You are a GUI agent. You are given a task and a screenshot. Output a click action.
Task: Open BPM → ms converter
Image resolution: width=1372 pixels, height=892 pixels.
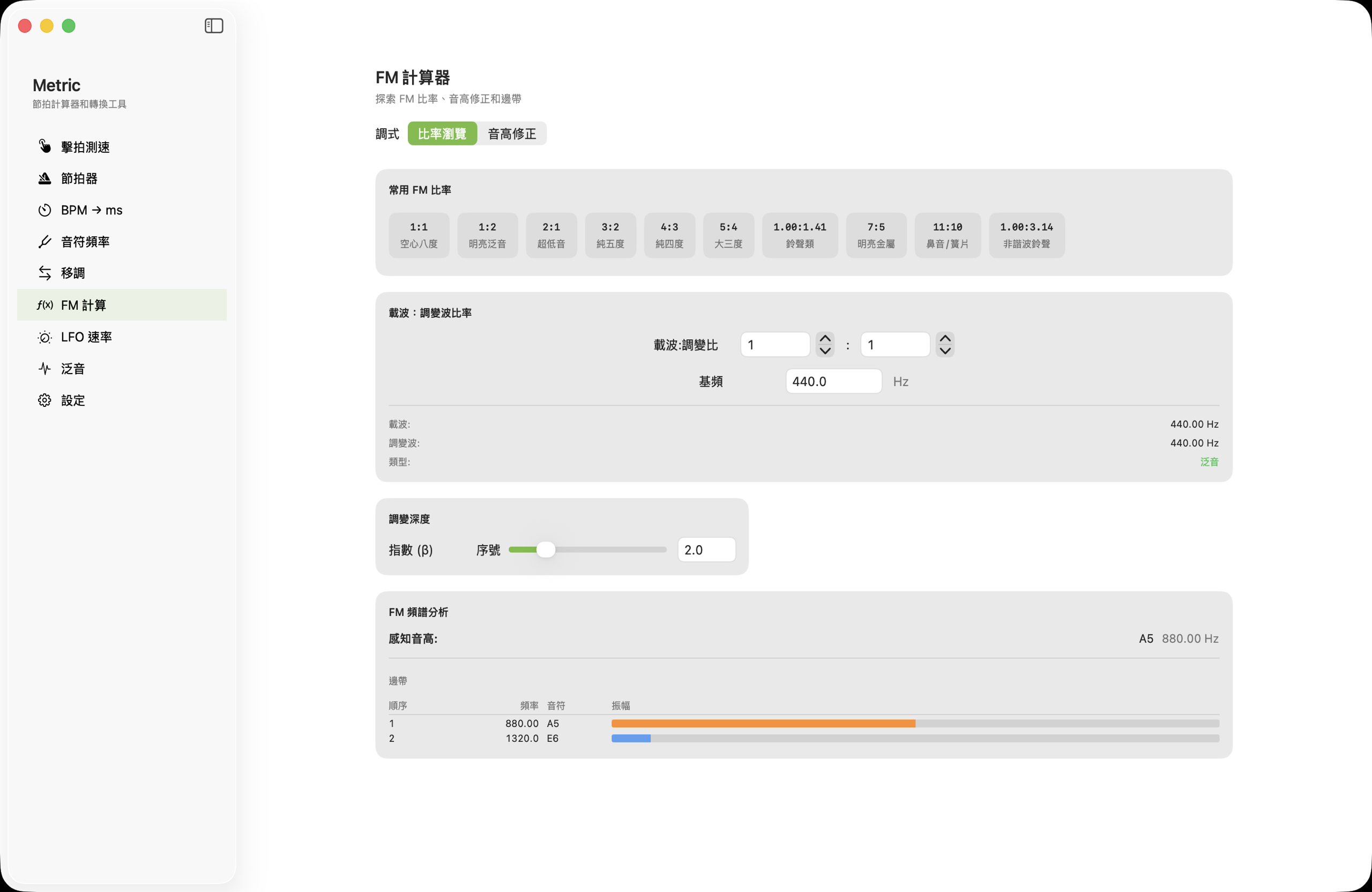click(x=122, y=210)
